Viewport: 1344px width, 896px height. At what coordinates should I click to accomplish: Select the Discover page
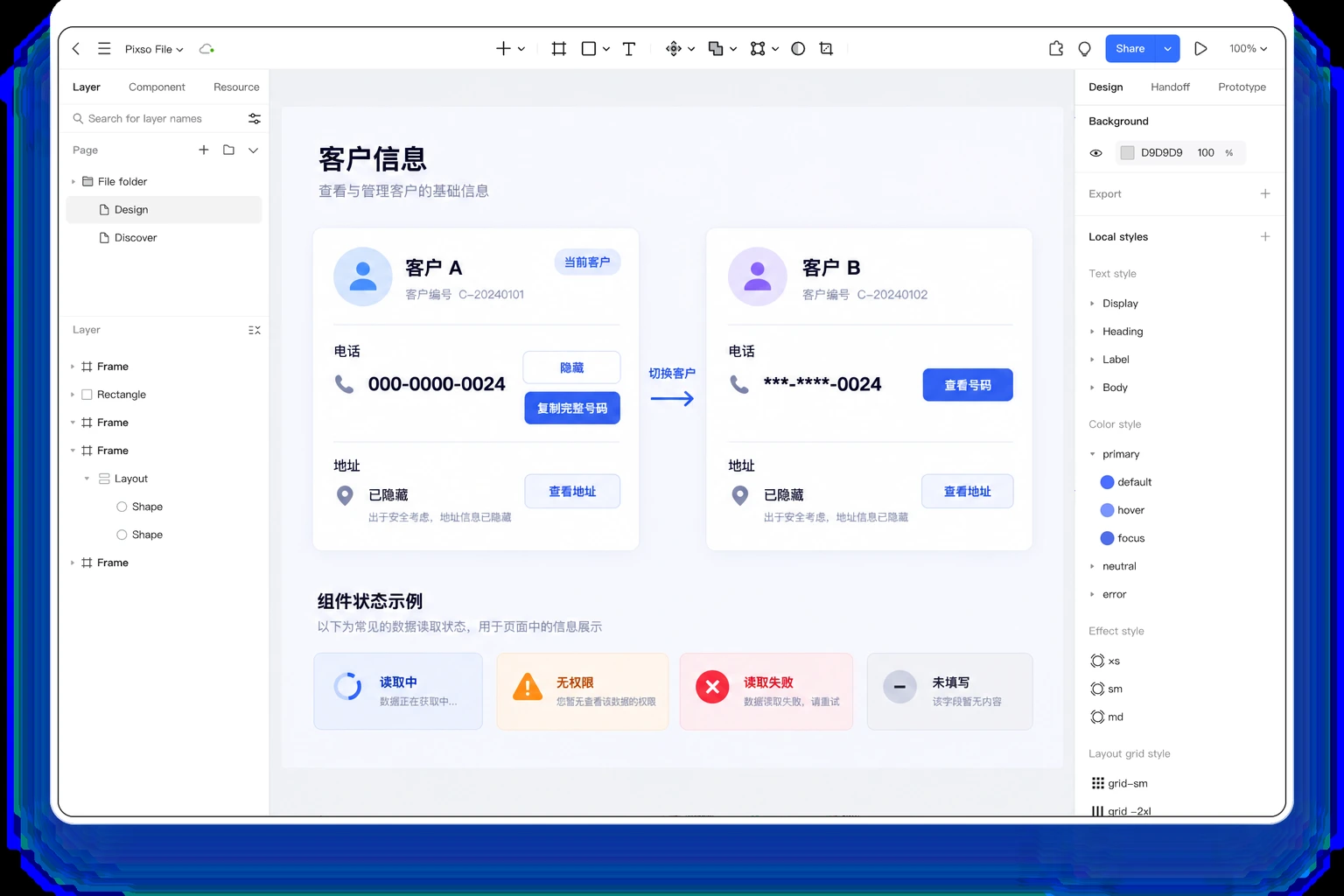(164, 237)
